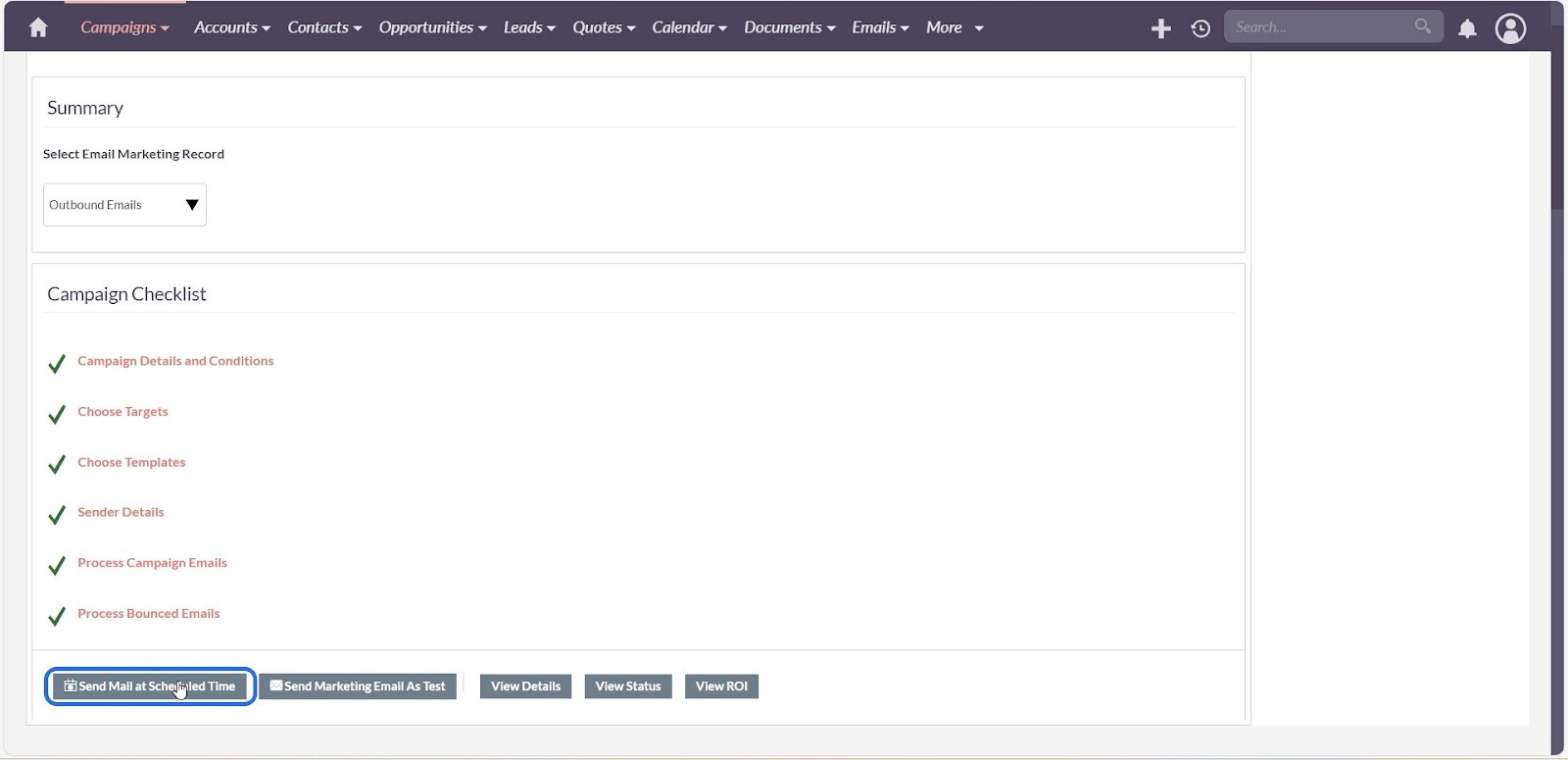Viewport: 1568px width, 760px height.
Task: Click Send Marketing Email As Test
Action: coord(358,686)
